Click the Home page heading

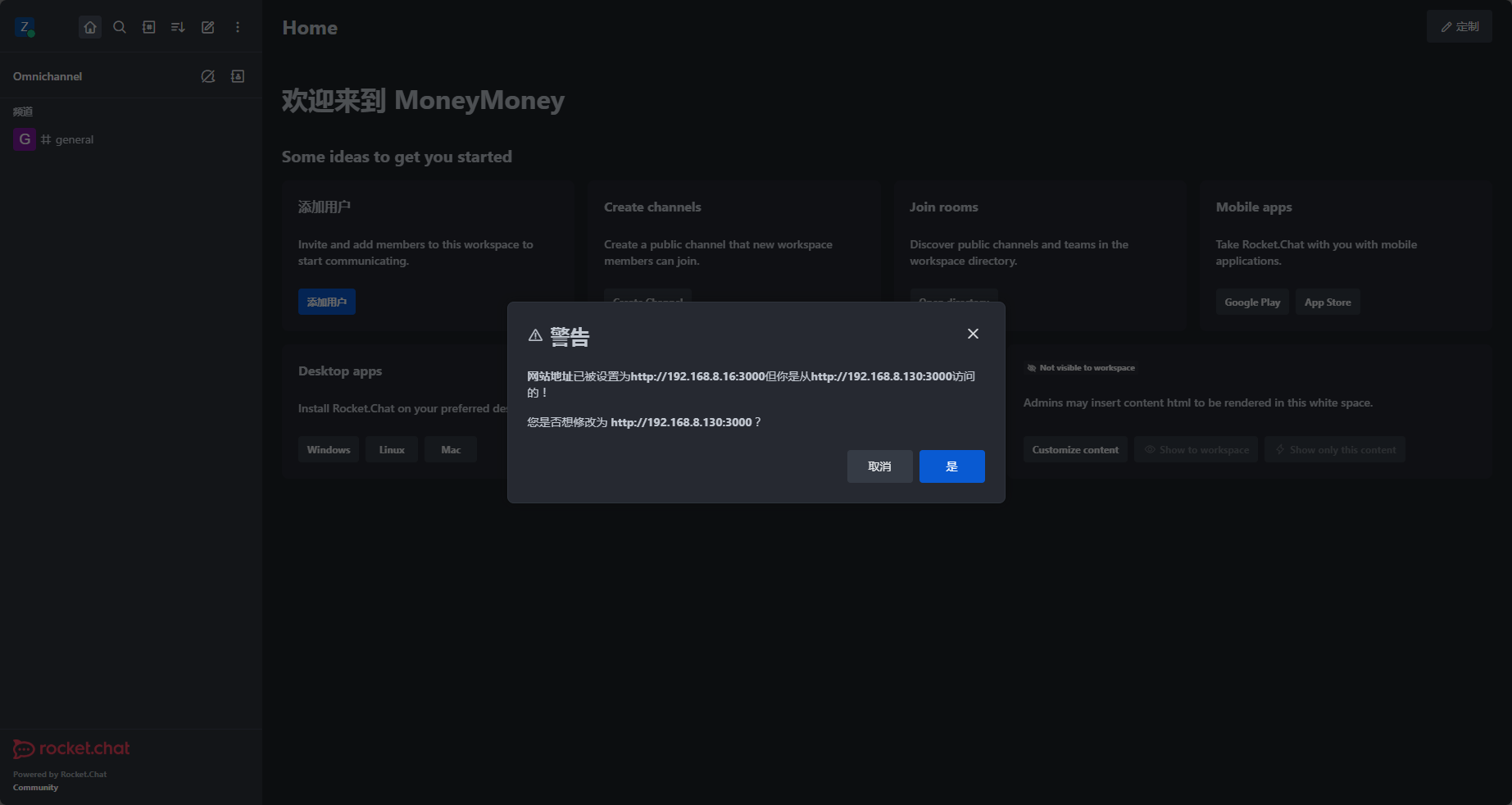310,28
